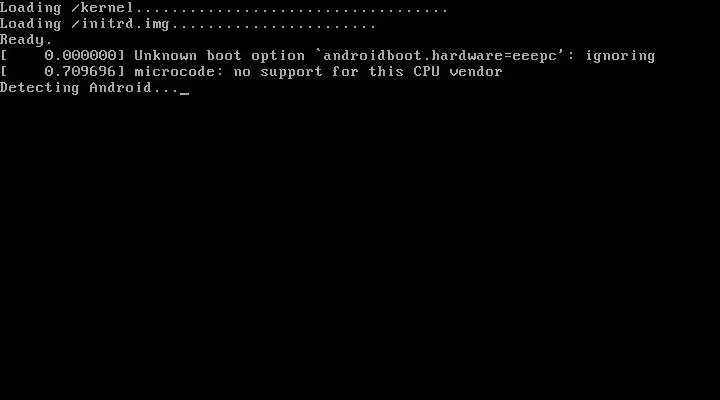
Task: Click the word Loading on the initrd line
Action: (30, 24)
